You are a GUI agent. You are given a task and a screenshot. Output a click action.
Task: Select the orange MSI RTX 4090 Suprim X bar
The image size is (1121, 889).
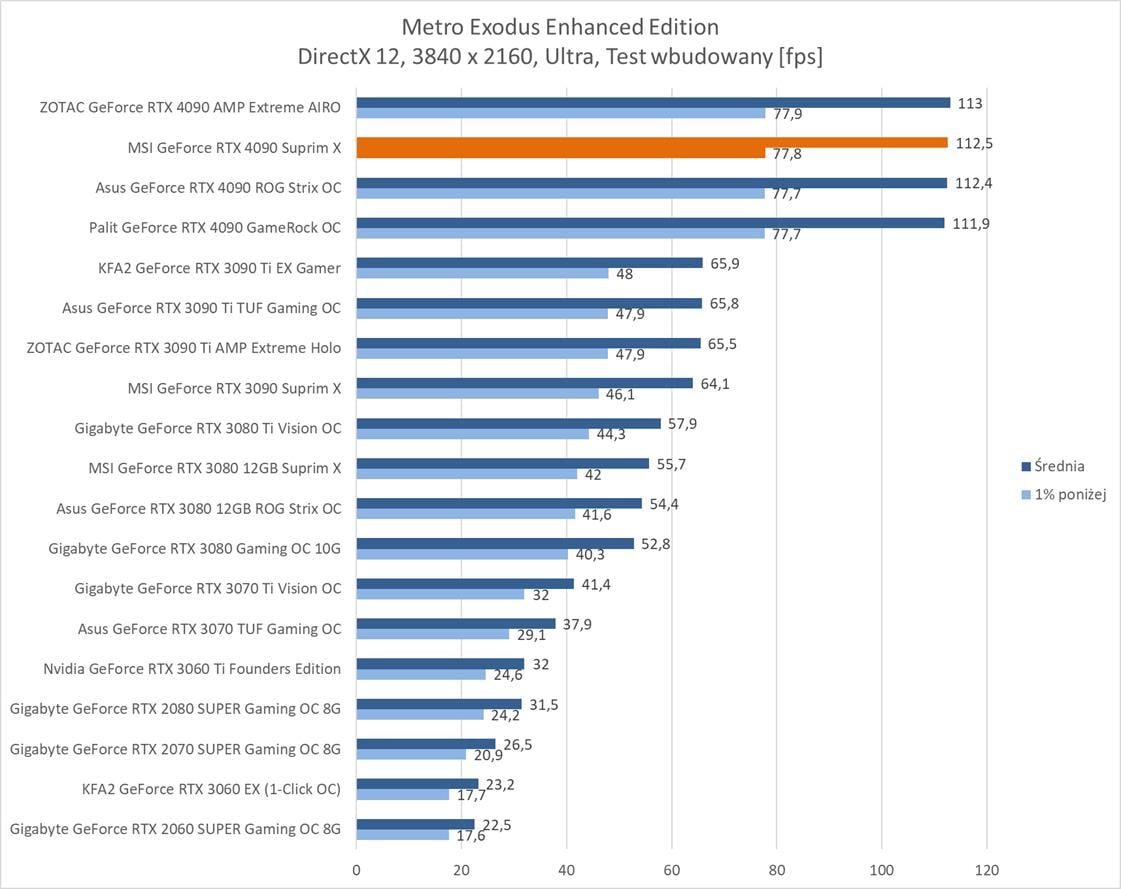point(651,142)
